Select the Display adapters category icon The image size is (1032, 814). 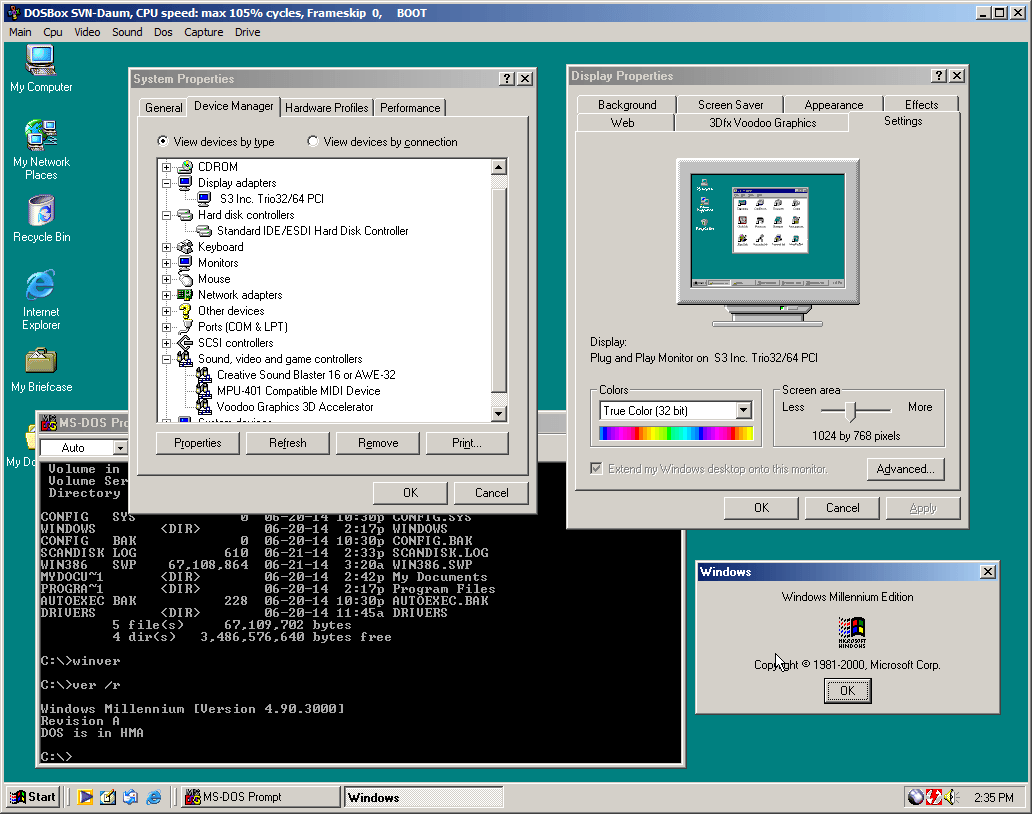coord(185,183)
